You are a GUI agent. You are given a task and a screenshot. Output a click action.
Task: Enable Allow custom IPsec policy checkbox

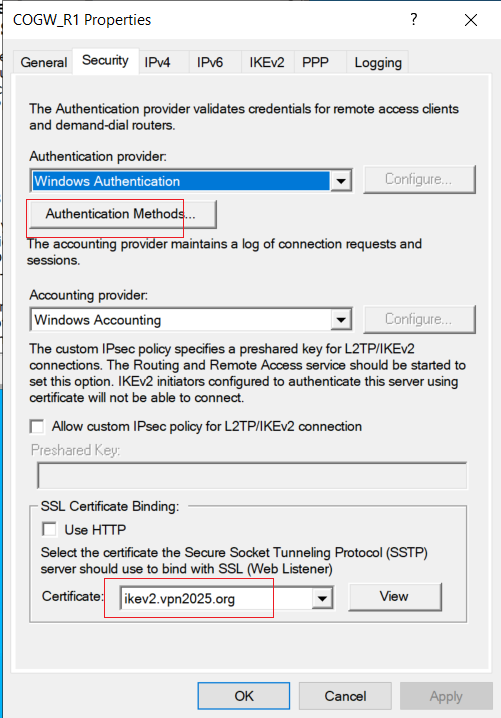(37, 426)
